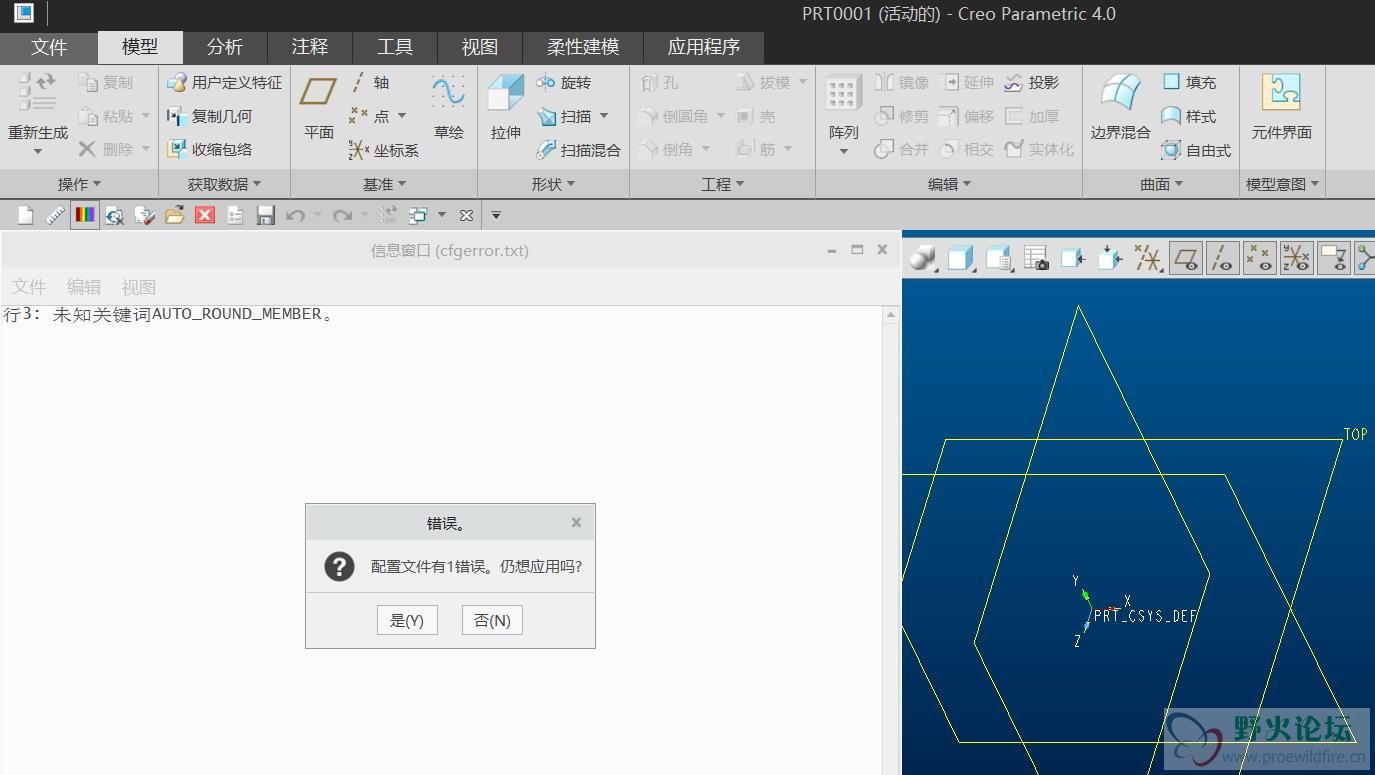This screenshot has width=1375, height=775.
Task: Maximize the 信息窗口 window
Action: (x=857, y=249)
